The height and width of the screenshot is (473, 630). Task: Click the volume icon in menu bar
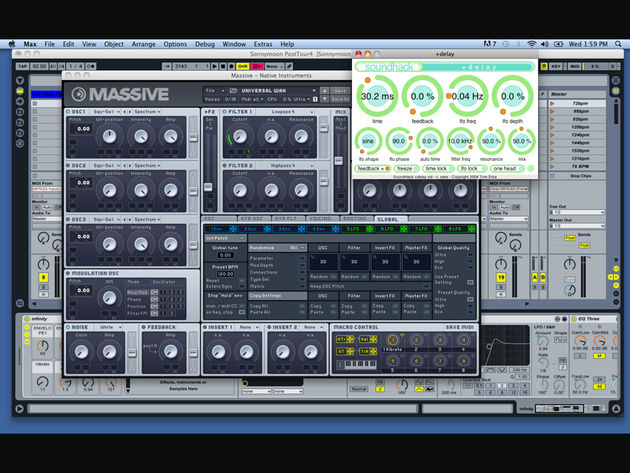545,44
